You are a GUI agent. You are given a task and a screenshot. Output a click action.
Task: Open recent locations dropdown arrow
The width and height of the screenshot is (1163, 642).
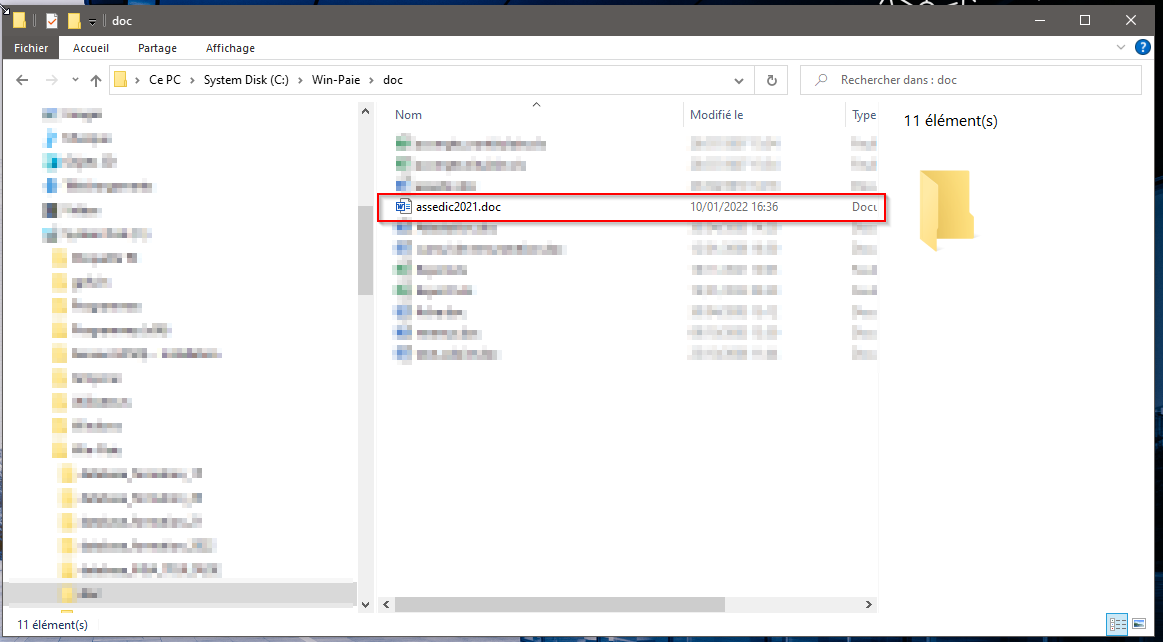click(73, 81)
